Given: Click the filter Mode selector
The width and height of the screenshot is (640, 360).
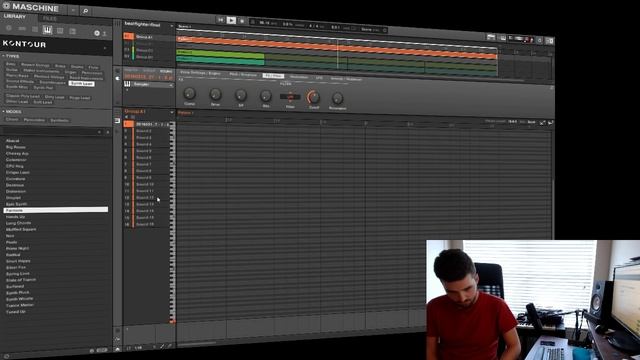Looking at the screenshot, I should [x=290, y=97].
